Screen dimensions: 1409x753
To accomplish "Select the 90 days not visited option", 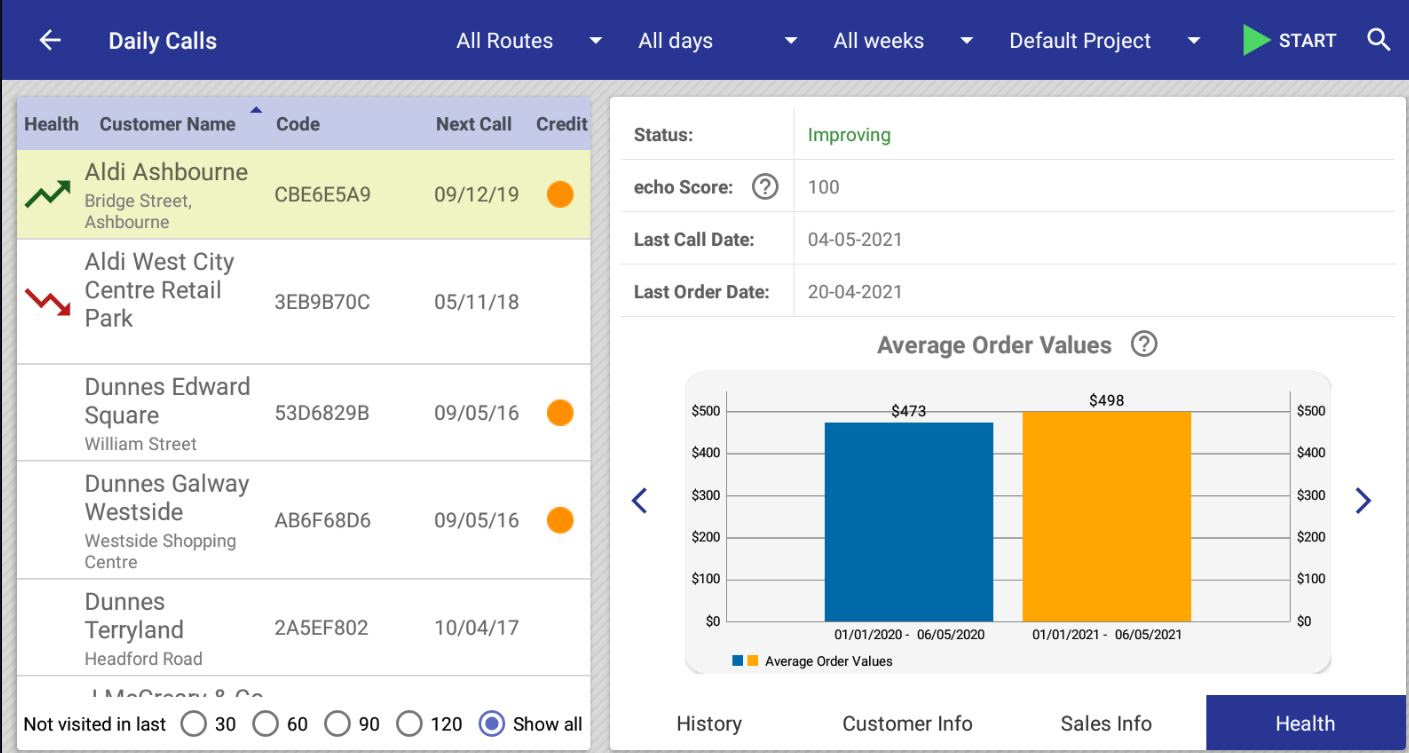I will click(338, 723).
